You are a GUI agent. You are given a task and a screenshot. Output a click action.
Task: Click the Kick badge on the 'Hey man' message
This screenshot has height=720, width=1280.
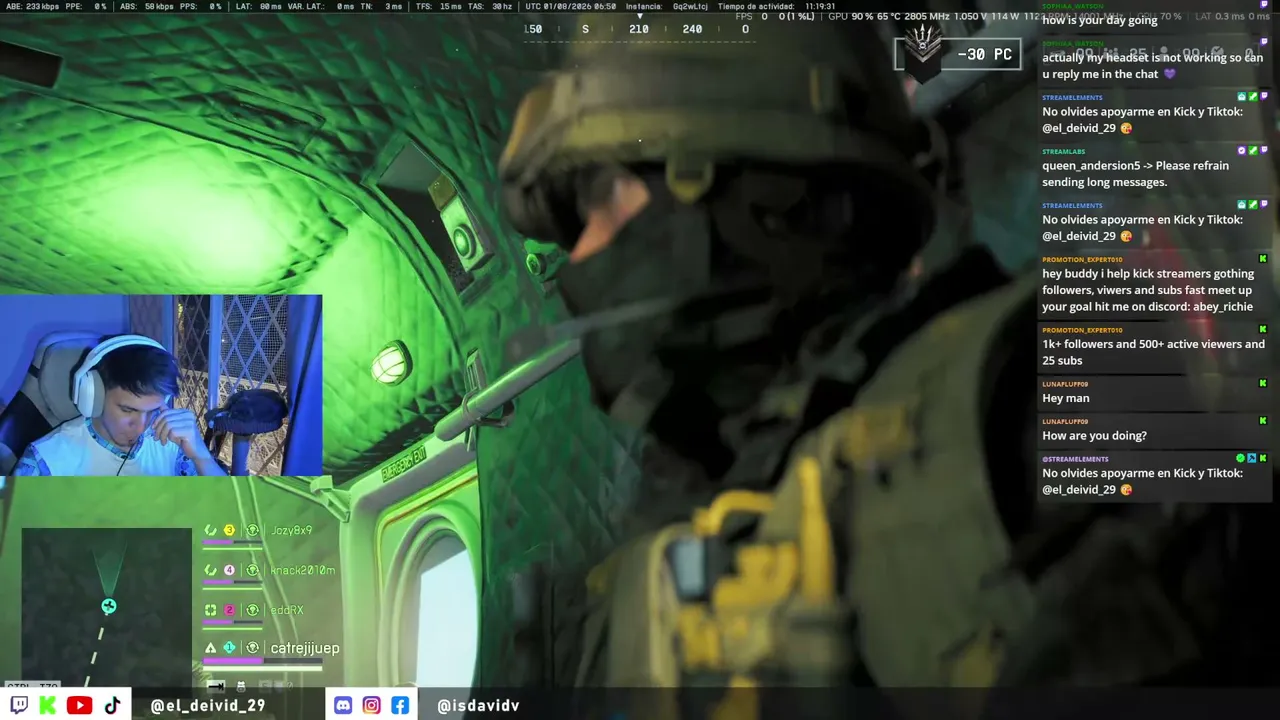[x=1263, y=383]
